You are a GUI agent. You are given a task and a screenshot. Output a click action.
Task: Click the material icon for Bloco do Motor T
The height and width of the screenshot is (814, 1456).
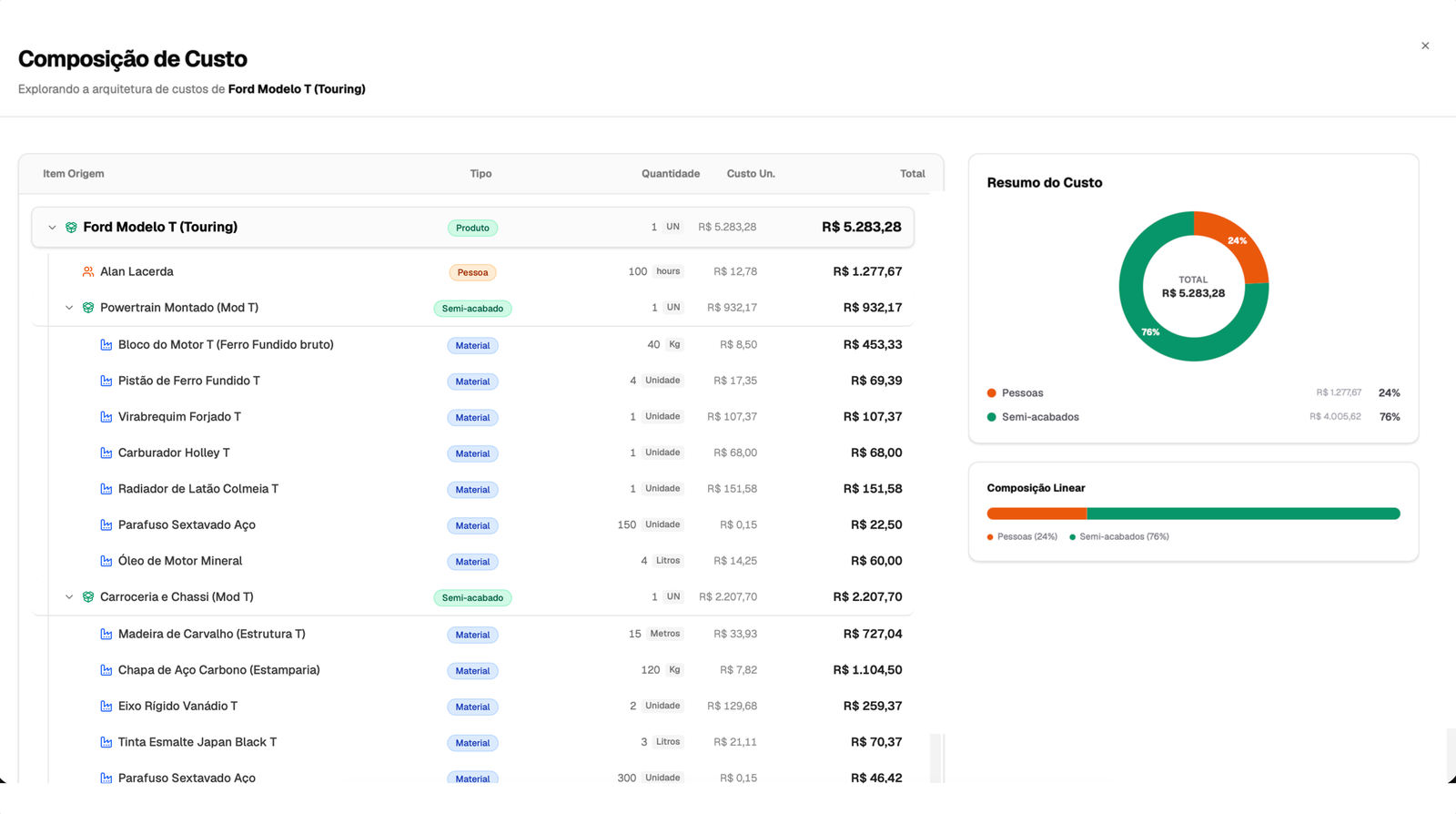click(106, 345)
